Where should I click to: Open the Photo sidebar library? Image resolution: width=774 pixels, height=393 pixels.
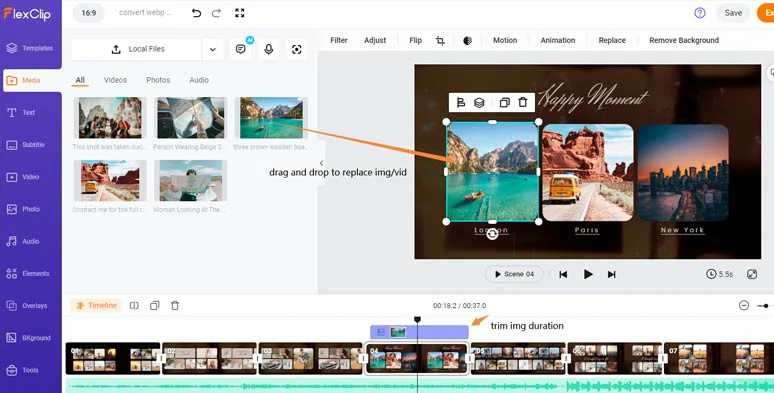23,209
